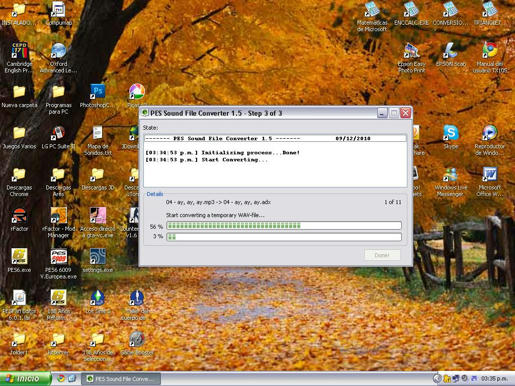This screenshot has width=515, height=386.
Task: Click the PES Sound File Converter title bar icon
Action: (x=145, y=113)
